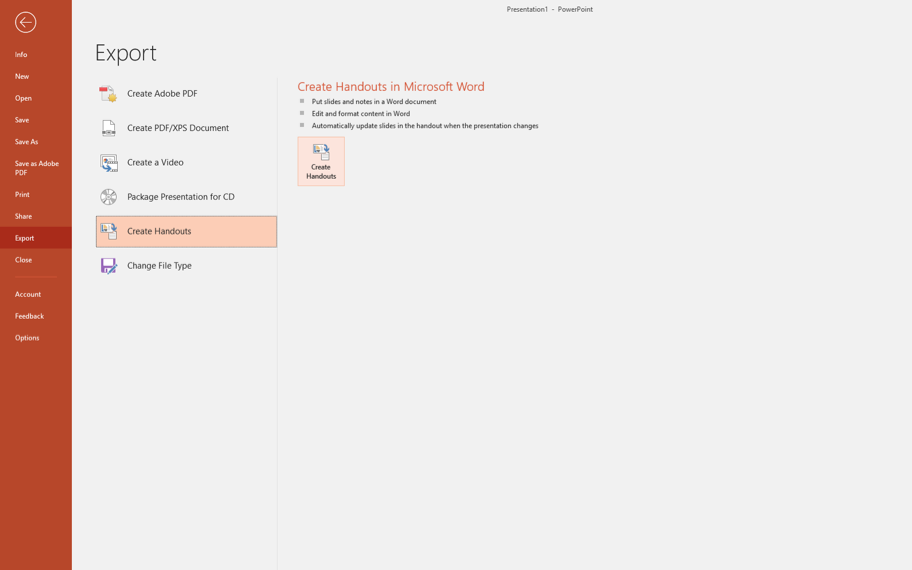Open PowerPoint Options
This screenshot has height=570, width=912.
pyautogui.click(x=27, y=338)
